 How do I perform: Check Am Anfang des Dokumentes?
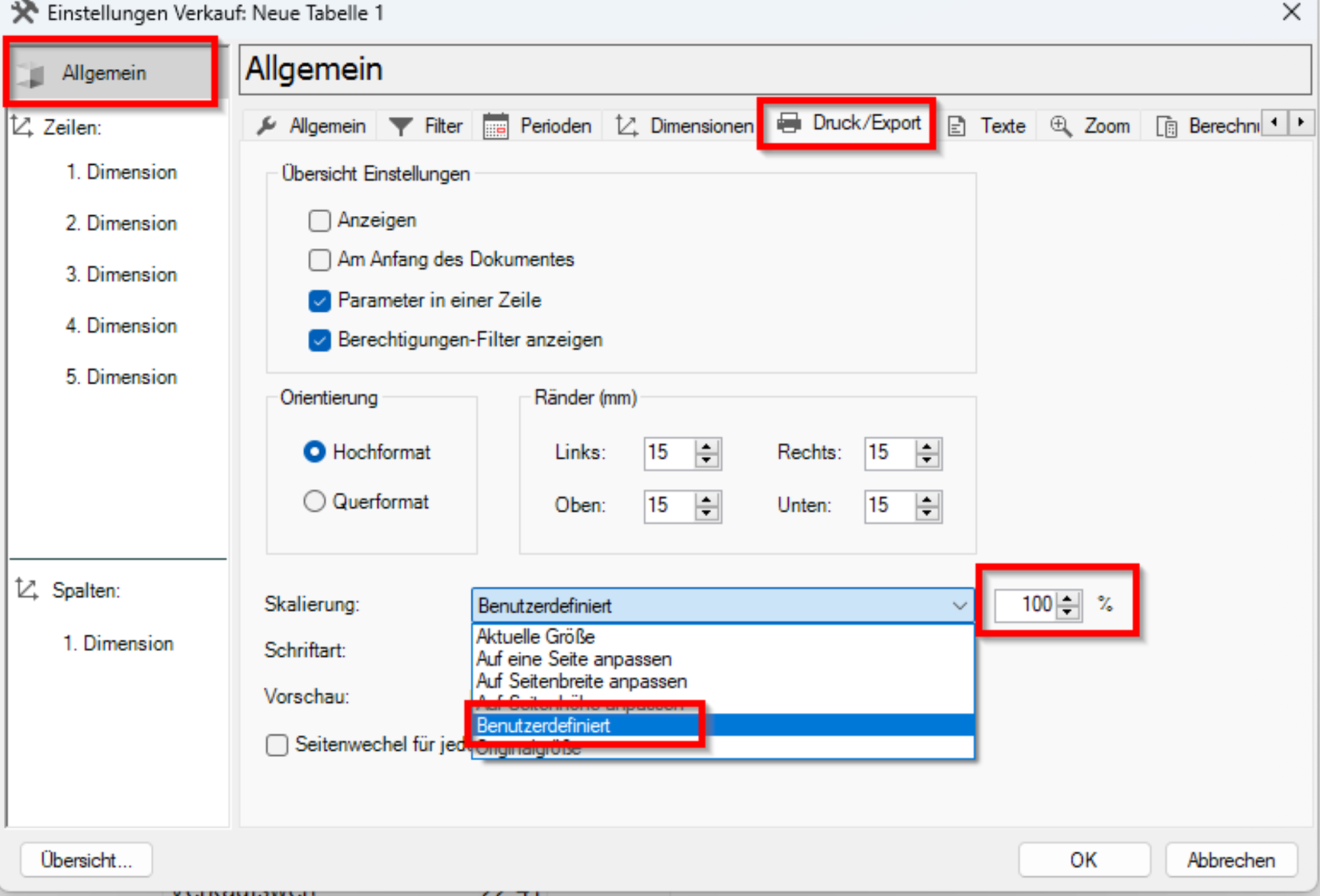320,260
